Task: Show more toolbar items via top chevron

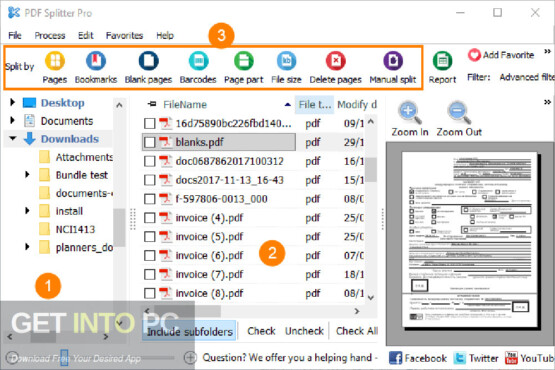Action: point(547,52)
